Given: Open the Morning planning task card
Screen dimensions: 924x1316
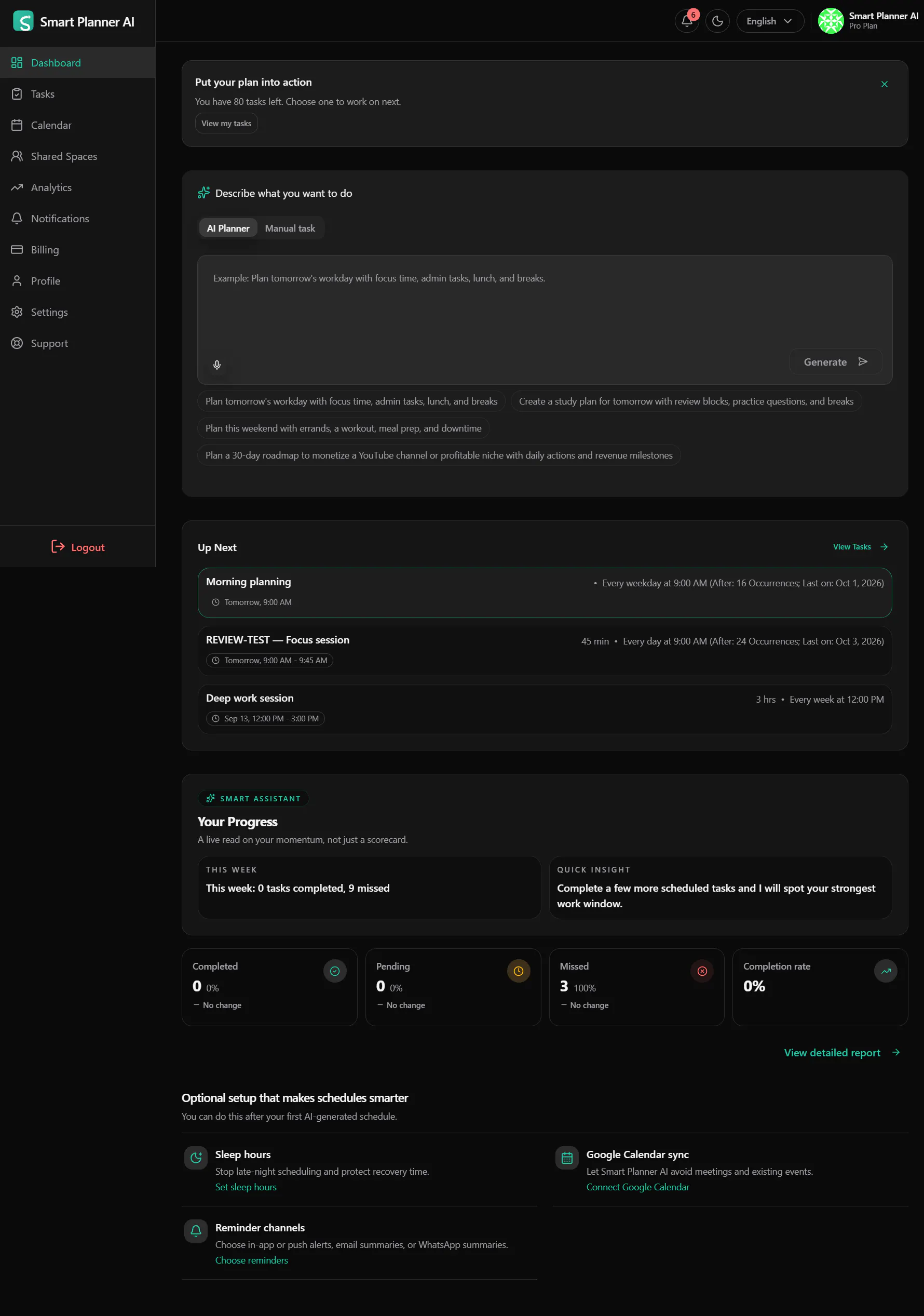Looking at the screenshot, I should tap(544, 593).
